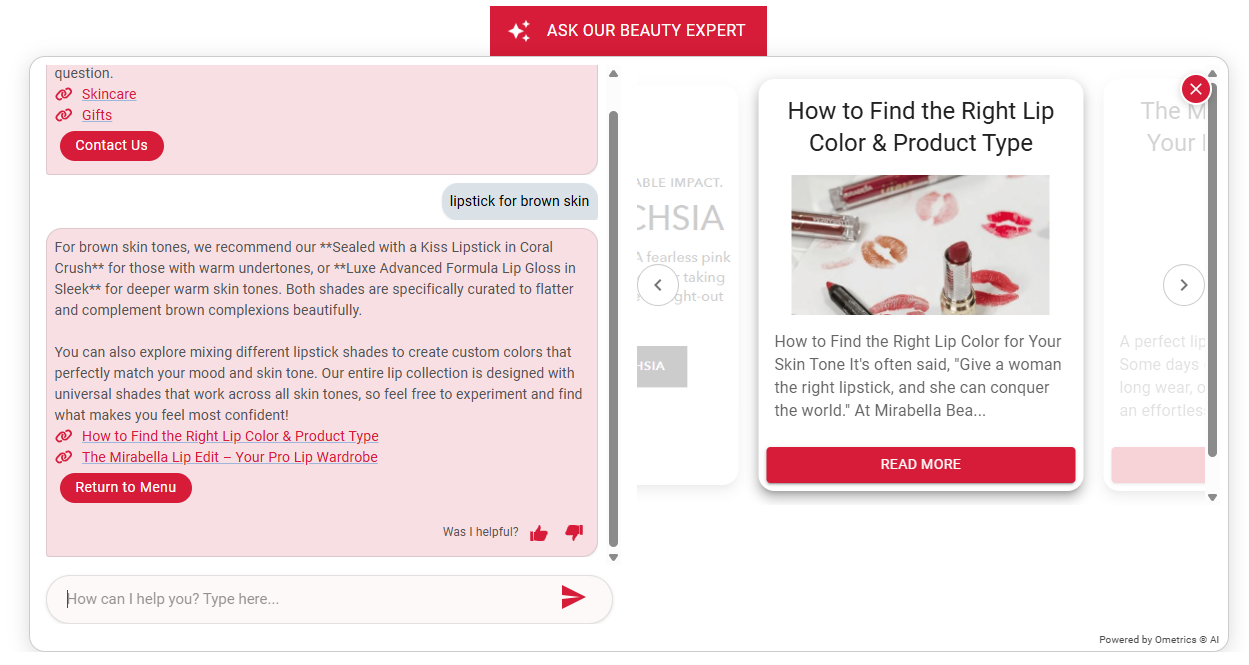Focus the 'How can I help you' input
This screenshot has height=665, width=1249.
click(x=300, y=599)
